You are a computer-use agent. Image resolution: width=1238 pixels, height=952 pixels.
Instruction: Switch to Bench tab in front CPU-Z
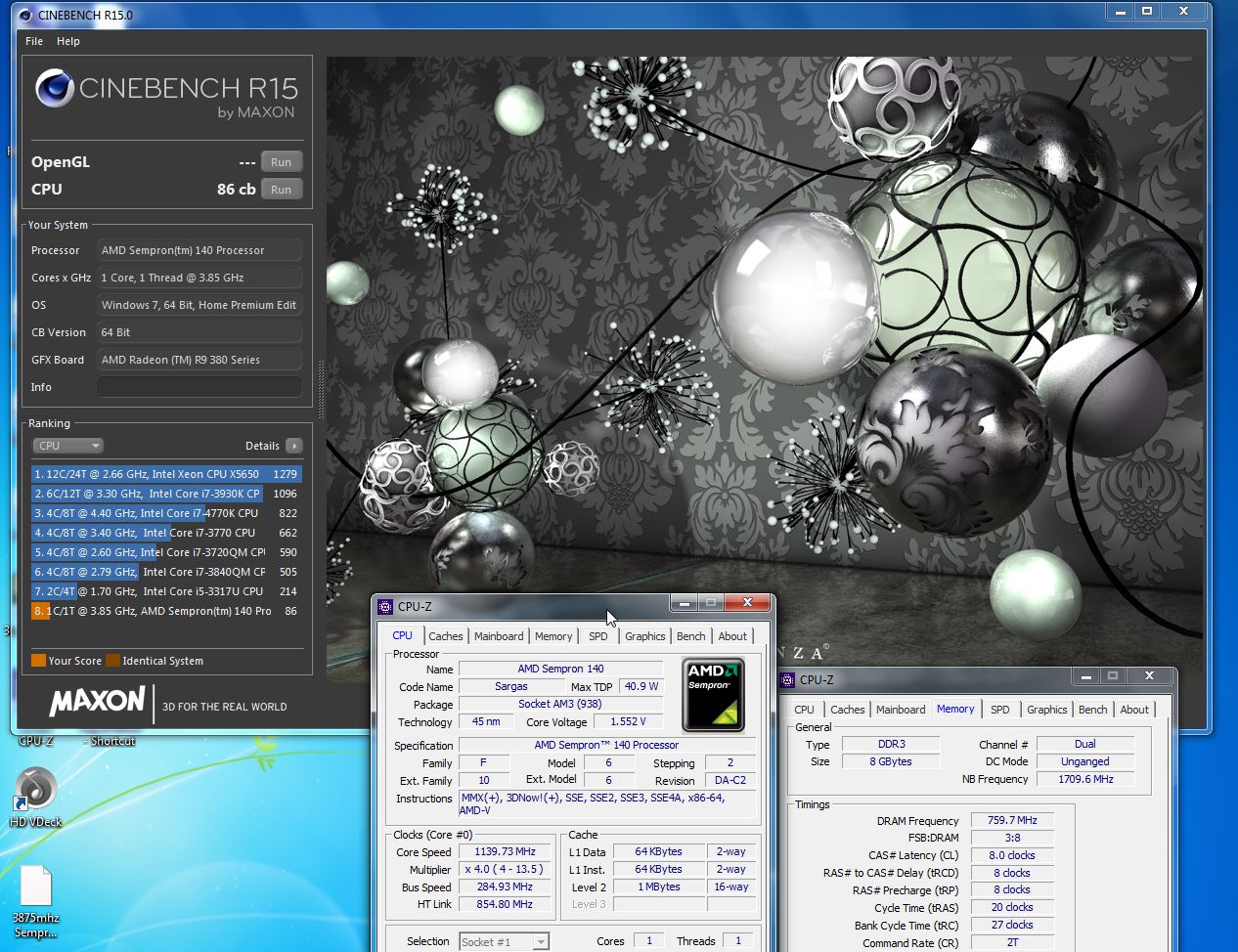691,636
